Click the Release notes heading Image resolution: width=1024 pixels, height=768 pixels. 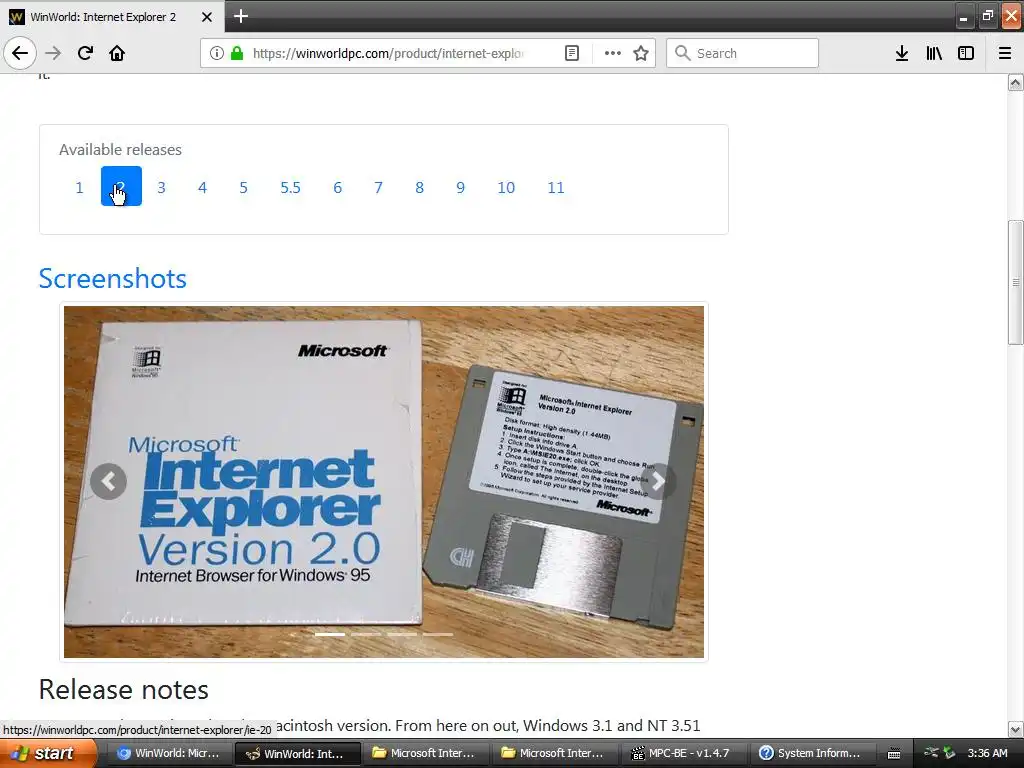123,690
